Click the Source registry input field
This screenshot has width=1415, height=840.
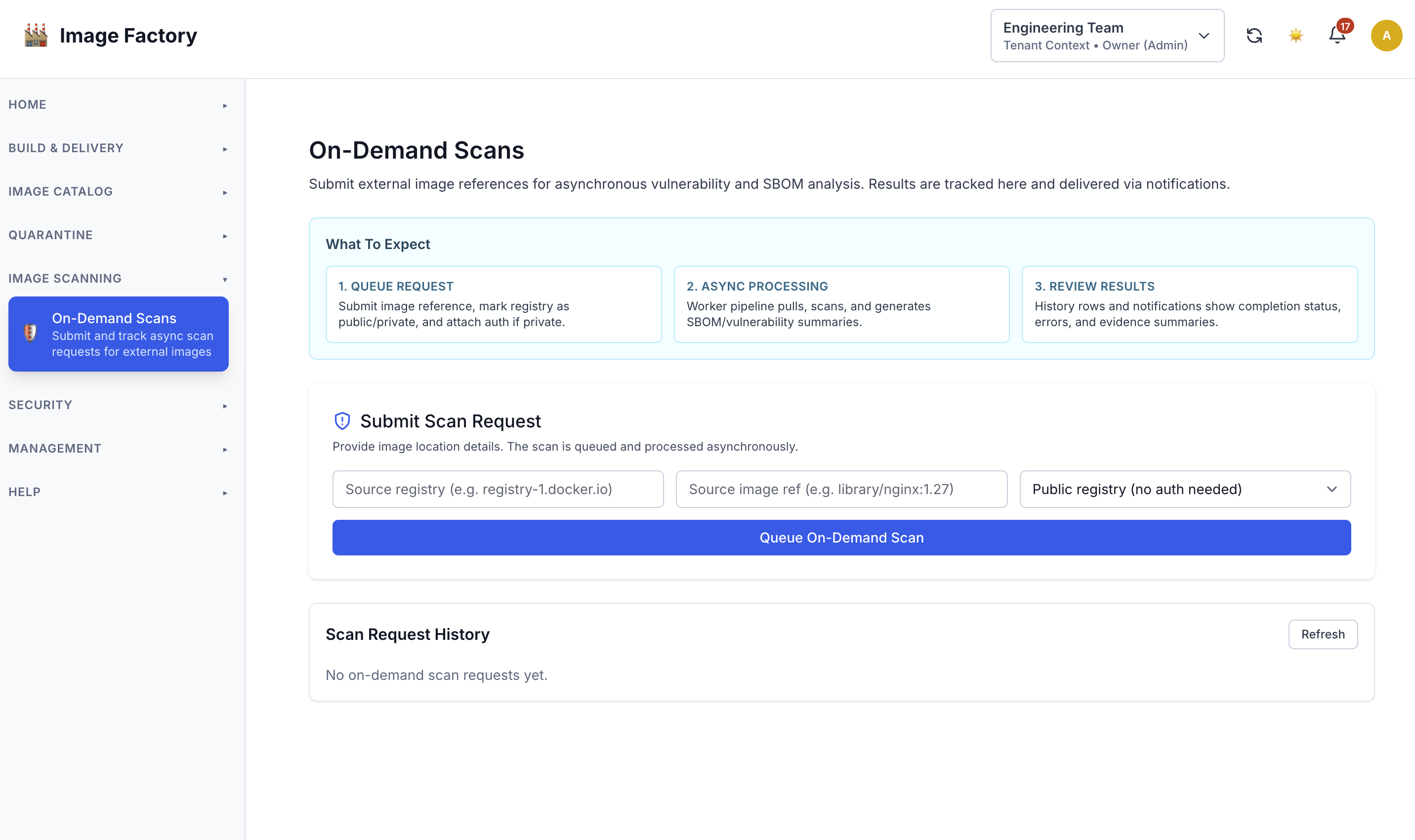[x=498, y=489]
